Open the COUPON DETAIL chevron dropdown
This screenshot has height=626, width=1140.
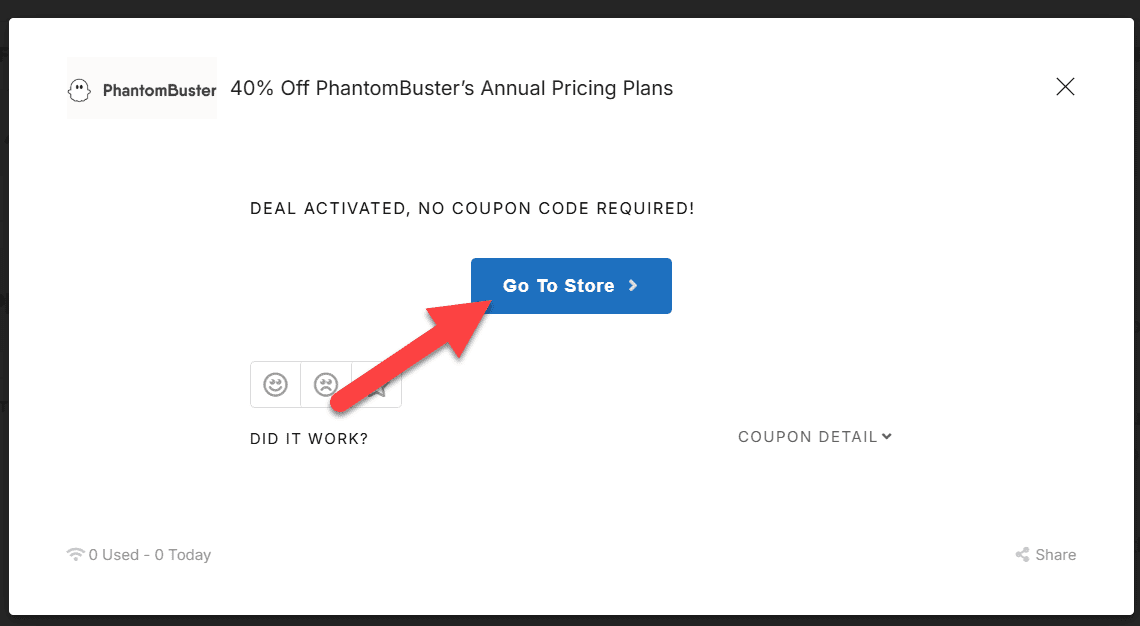click(x=886, y=437)
